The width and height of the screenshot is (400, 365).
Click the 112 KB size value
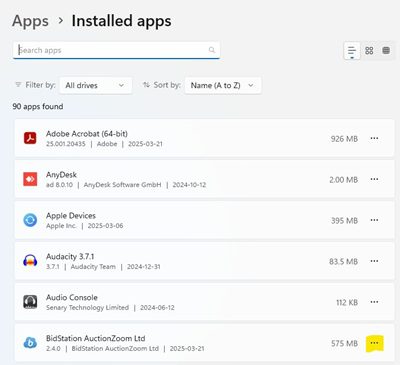347,302
